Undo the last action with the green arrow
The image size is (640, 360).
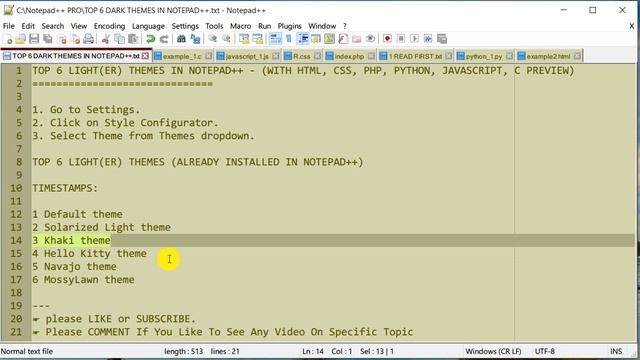[x=151, y=39]
